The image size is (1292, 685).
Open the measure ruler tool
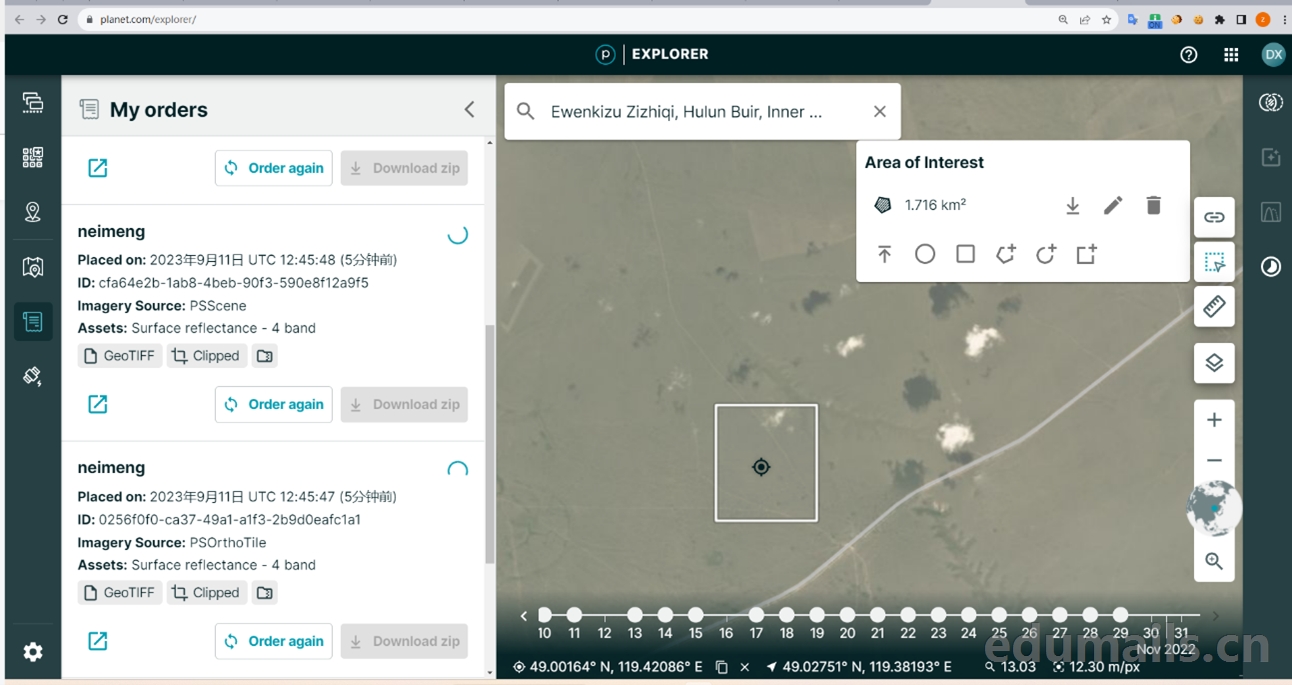point(1214,306)
